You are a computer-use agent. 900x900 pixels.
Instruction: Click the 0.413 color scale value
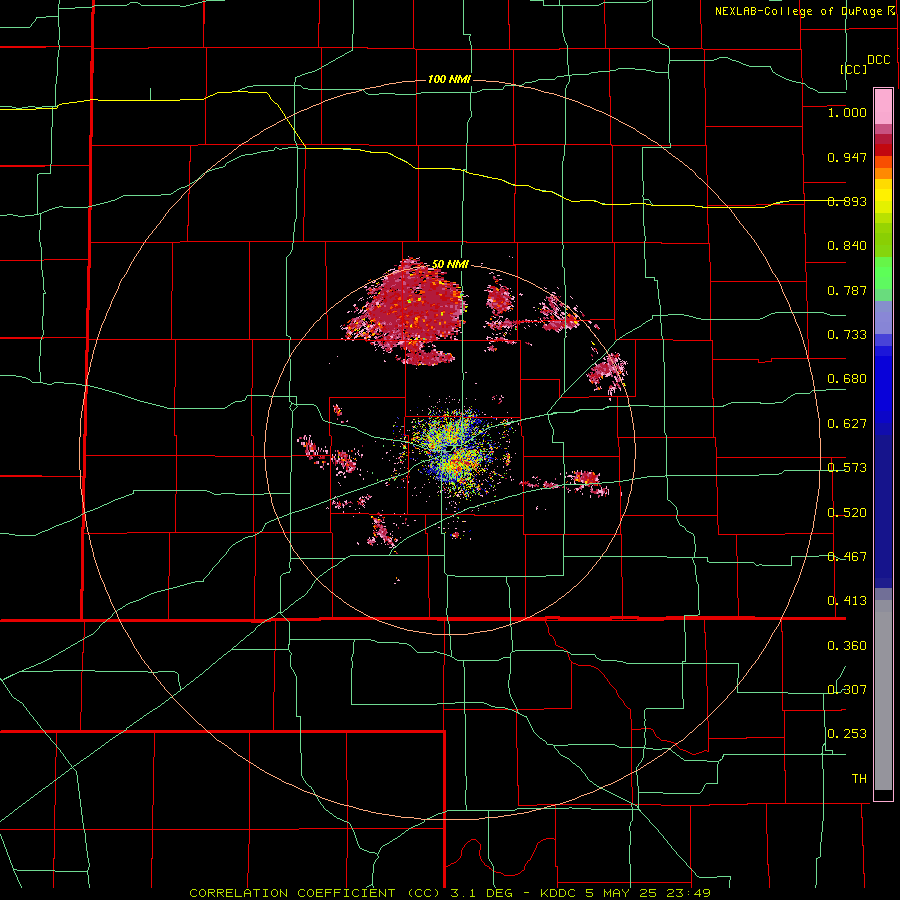coord(847,601)
